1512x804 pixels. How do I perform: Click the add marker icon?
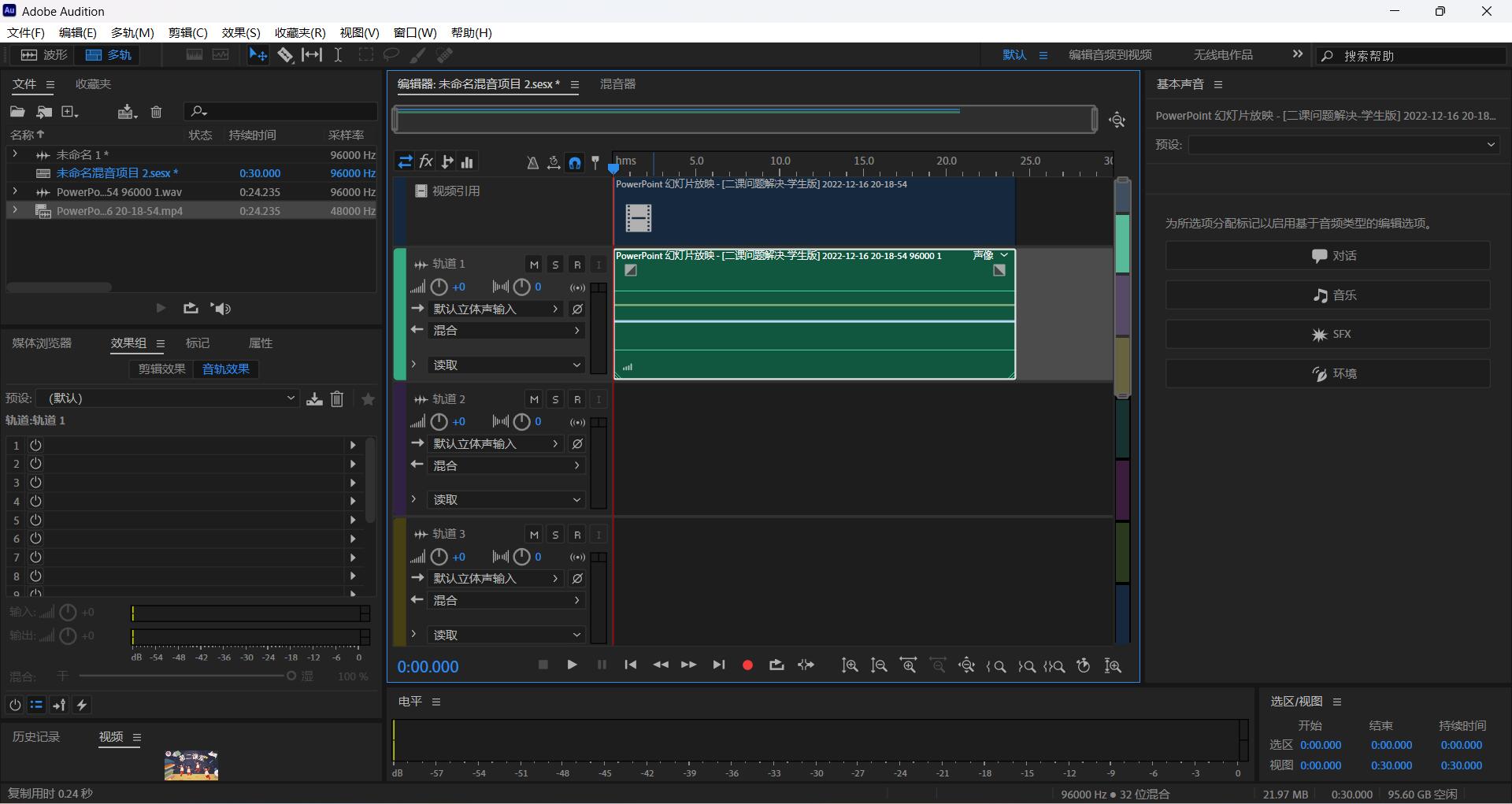pyautogui.click(x=595, y=163)
